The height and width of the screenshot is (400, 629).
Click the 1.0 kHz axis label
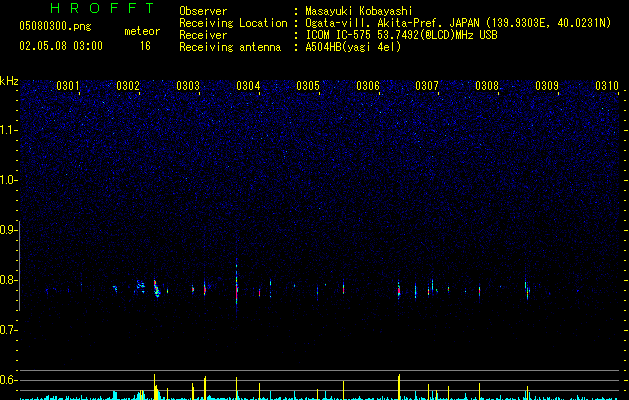point(9,180)
